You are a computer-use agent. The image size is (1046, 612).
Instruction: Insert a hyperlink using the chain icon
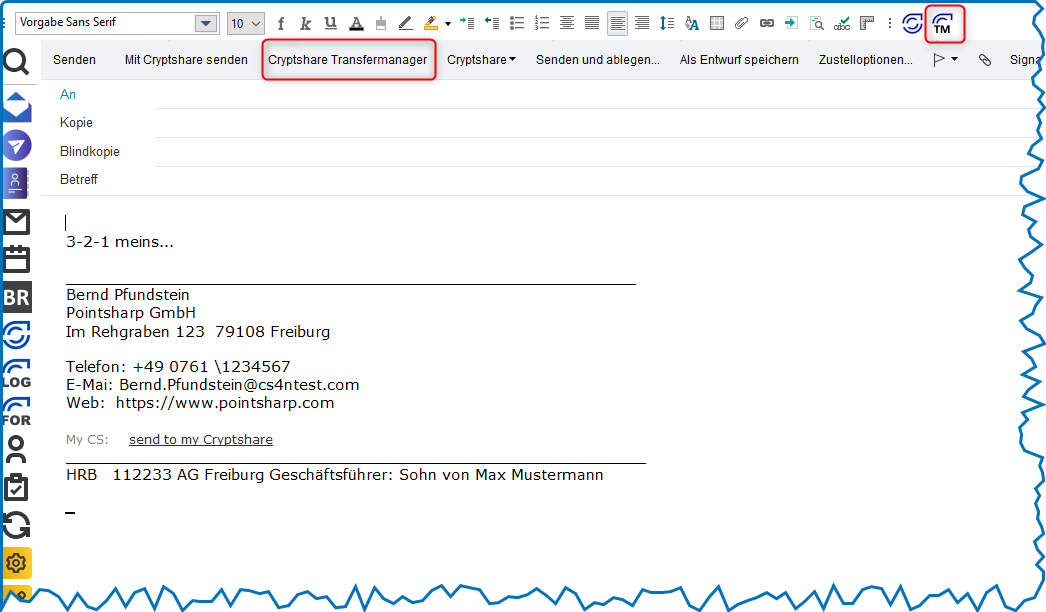[x=766, y=23]
